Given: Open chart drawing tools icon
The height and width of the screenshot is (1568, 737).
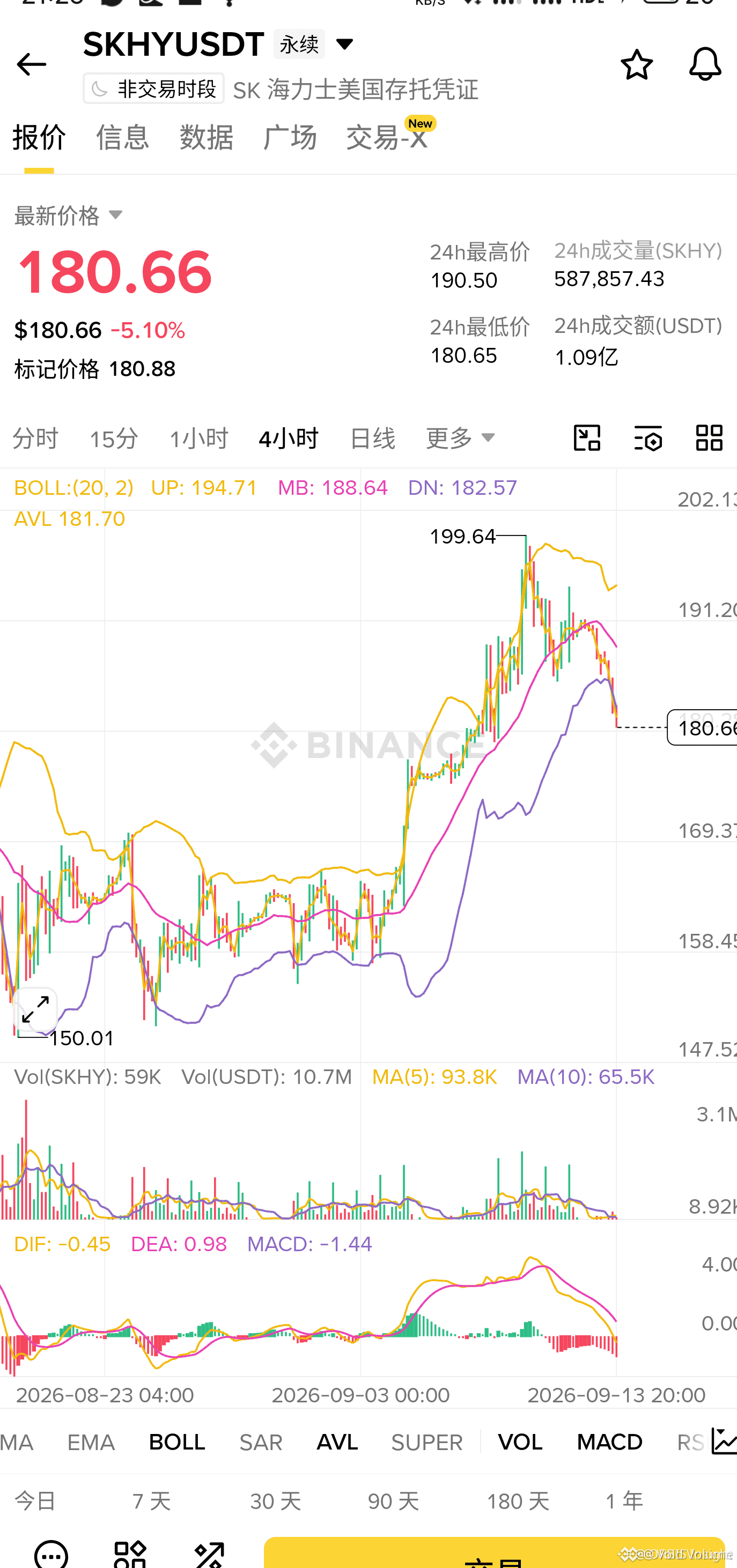Looking at the screenshot, I should (587, 437).
